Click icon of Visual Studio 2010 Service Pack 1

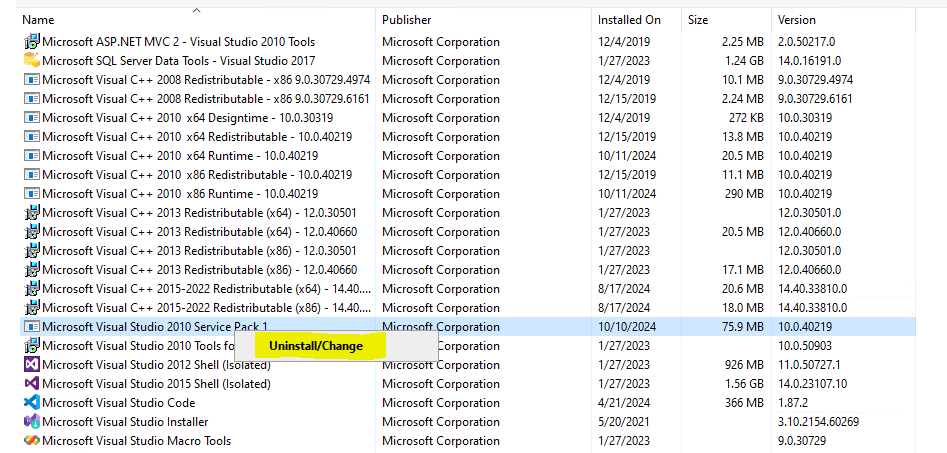pyautogui.click(x=31, y=327)
